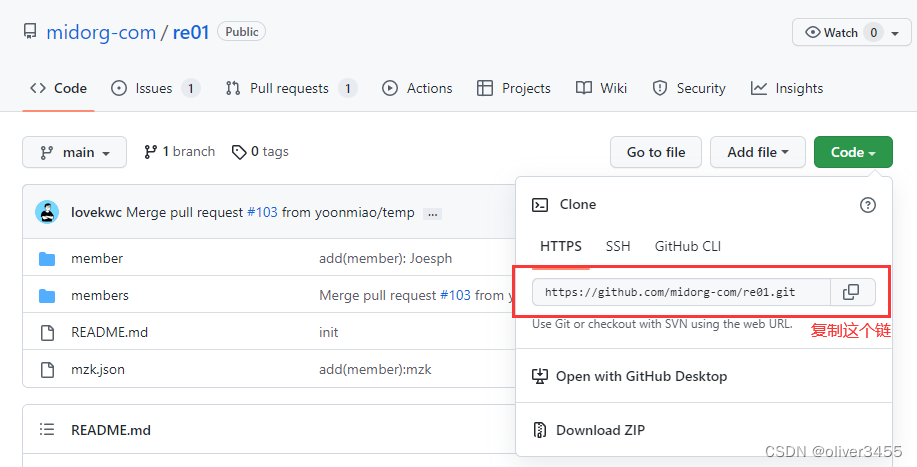This screenshot has height=467, width=917.
Task: Click the Projects table icon
Action: pyautogui.click(x=485, y=88)
